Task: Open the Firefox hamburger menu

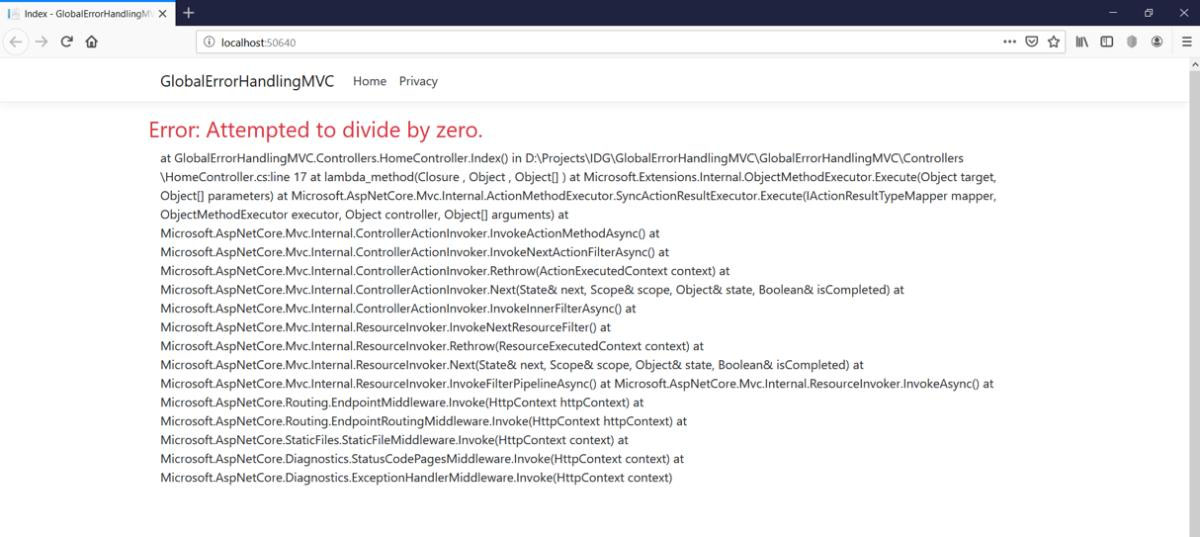Action: click(x=1186, y=42)
